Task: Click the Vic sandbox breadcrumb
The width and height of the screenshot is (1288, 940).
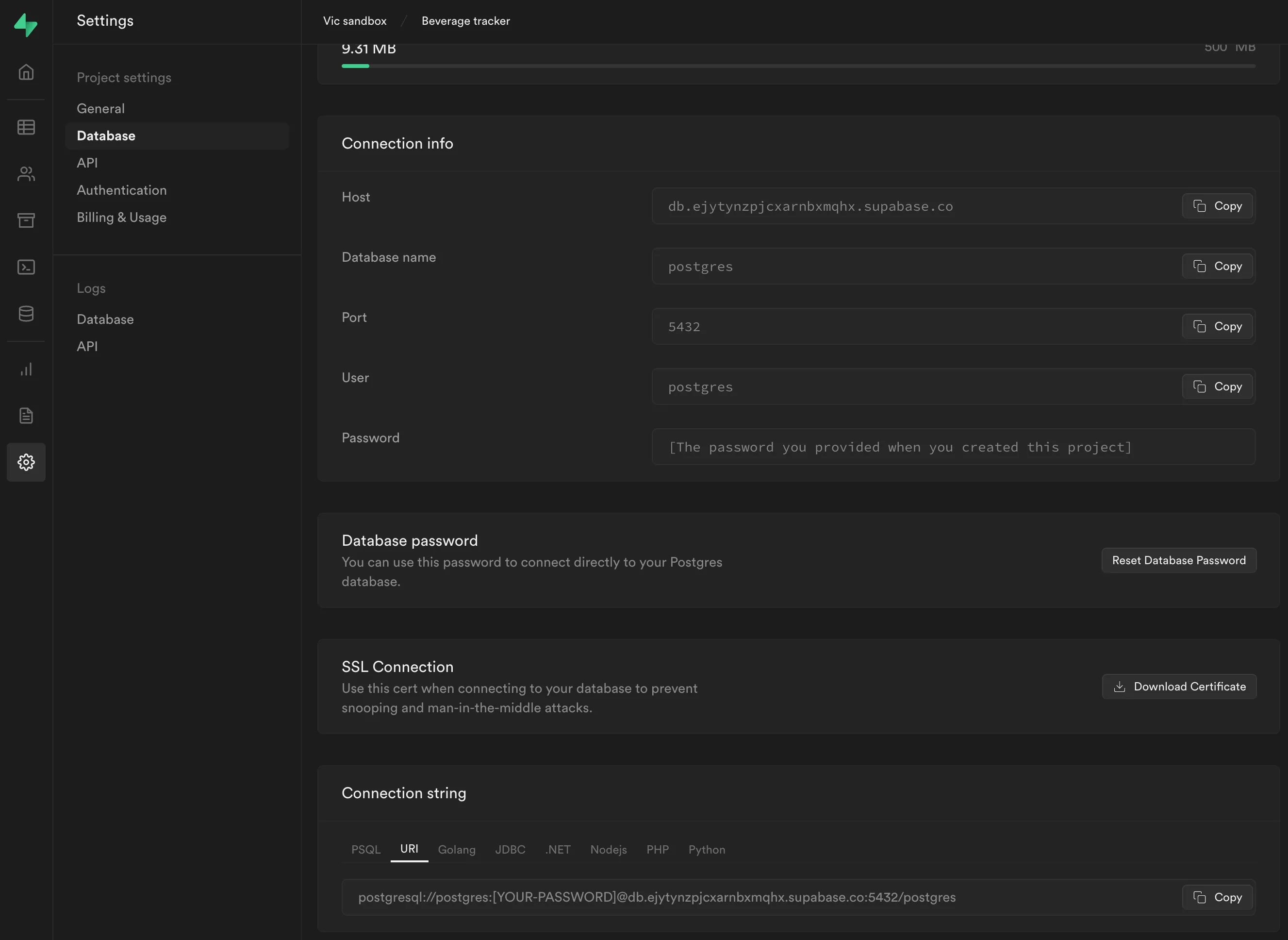Action: [x=355, y=21]
